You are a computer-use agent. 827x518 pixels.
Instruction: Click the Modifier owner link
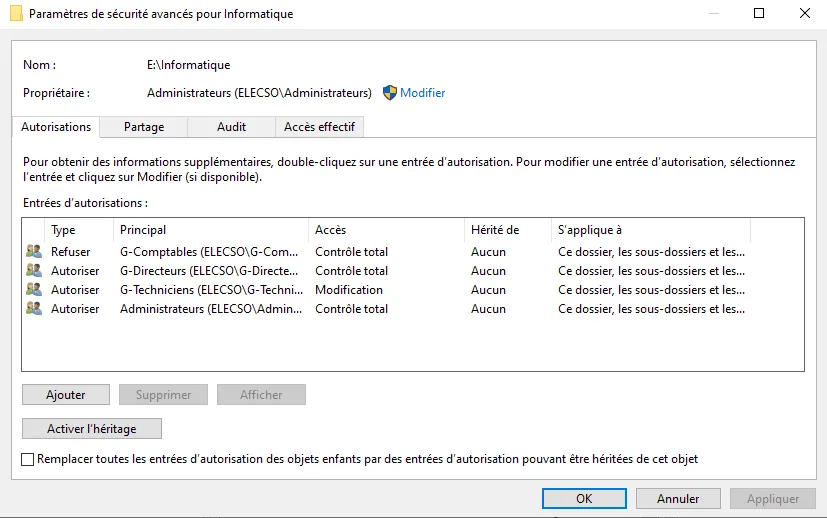422,93
